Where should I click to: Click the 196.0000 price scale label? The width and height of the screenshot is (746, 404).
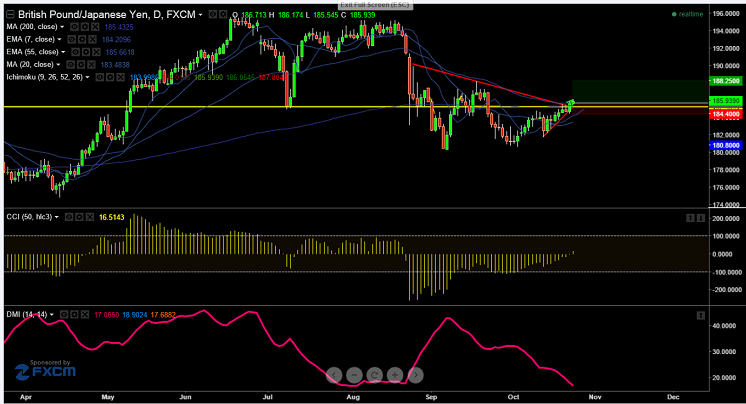point(726,13)
